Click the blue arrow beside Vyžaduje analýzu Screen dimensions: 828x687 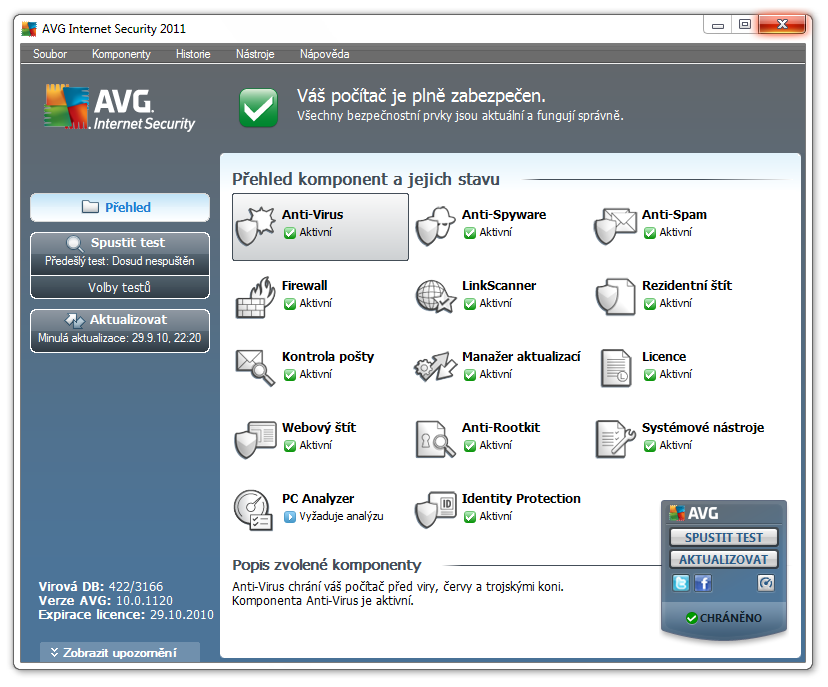(x=290, y=516)
